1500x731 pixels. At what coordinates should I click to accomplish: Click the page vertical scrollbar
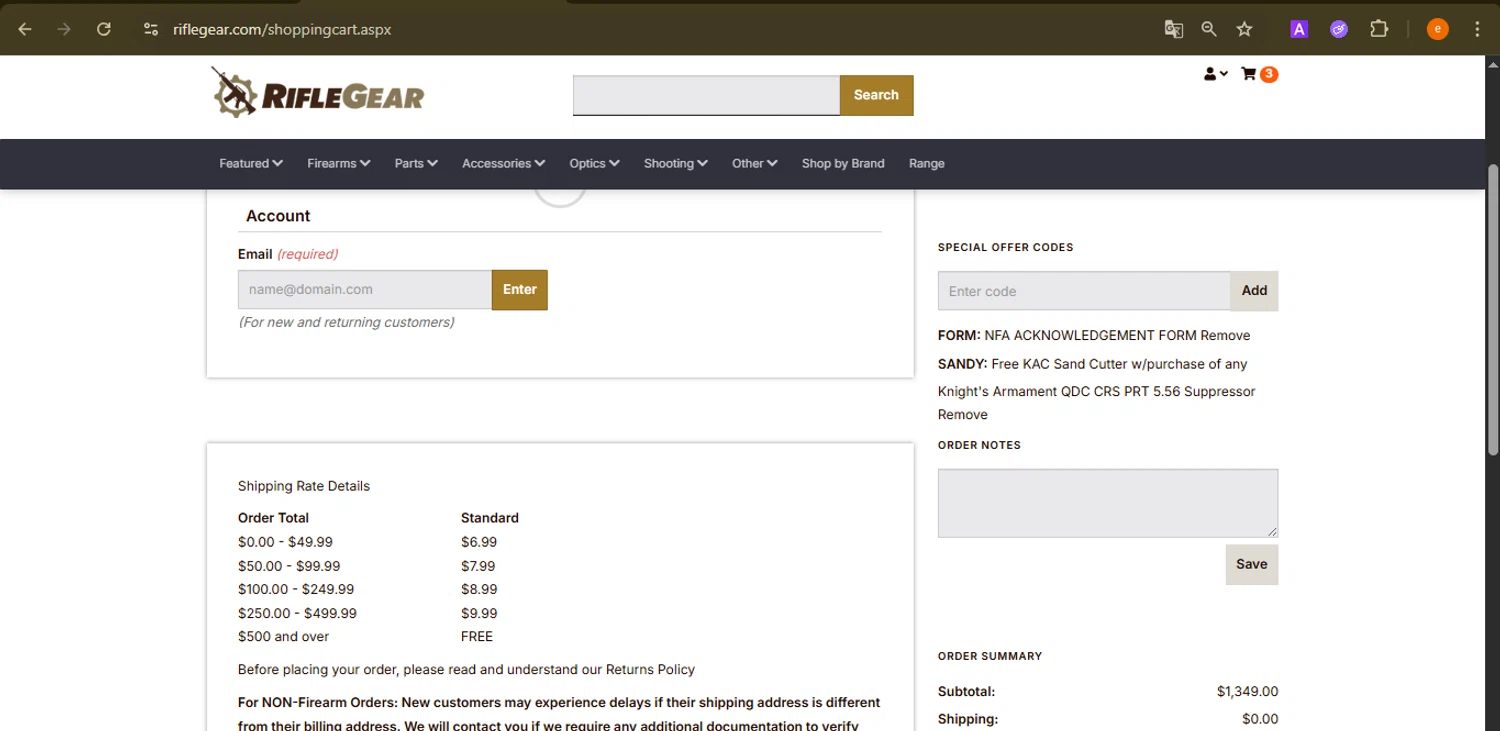1493,310
